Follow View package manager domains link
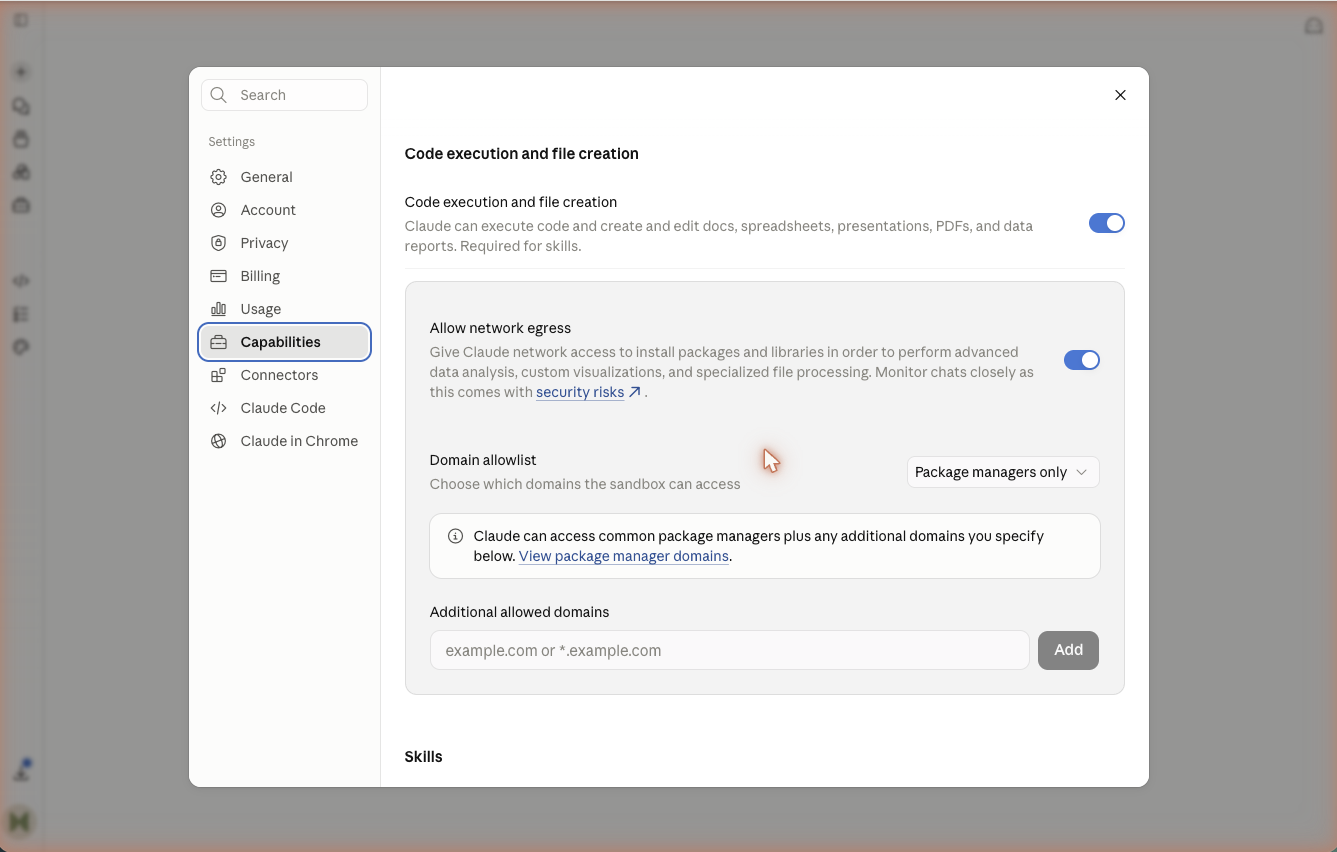This screenshot has width=1337, height=852. pyautogui.click(x=623, y=556)
